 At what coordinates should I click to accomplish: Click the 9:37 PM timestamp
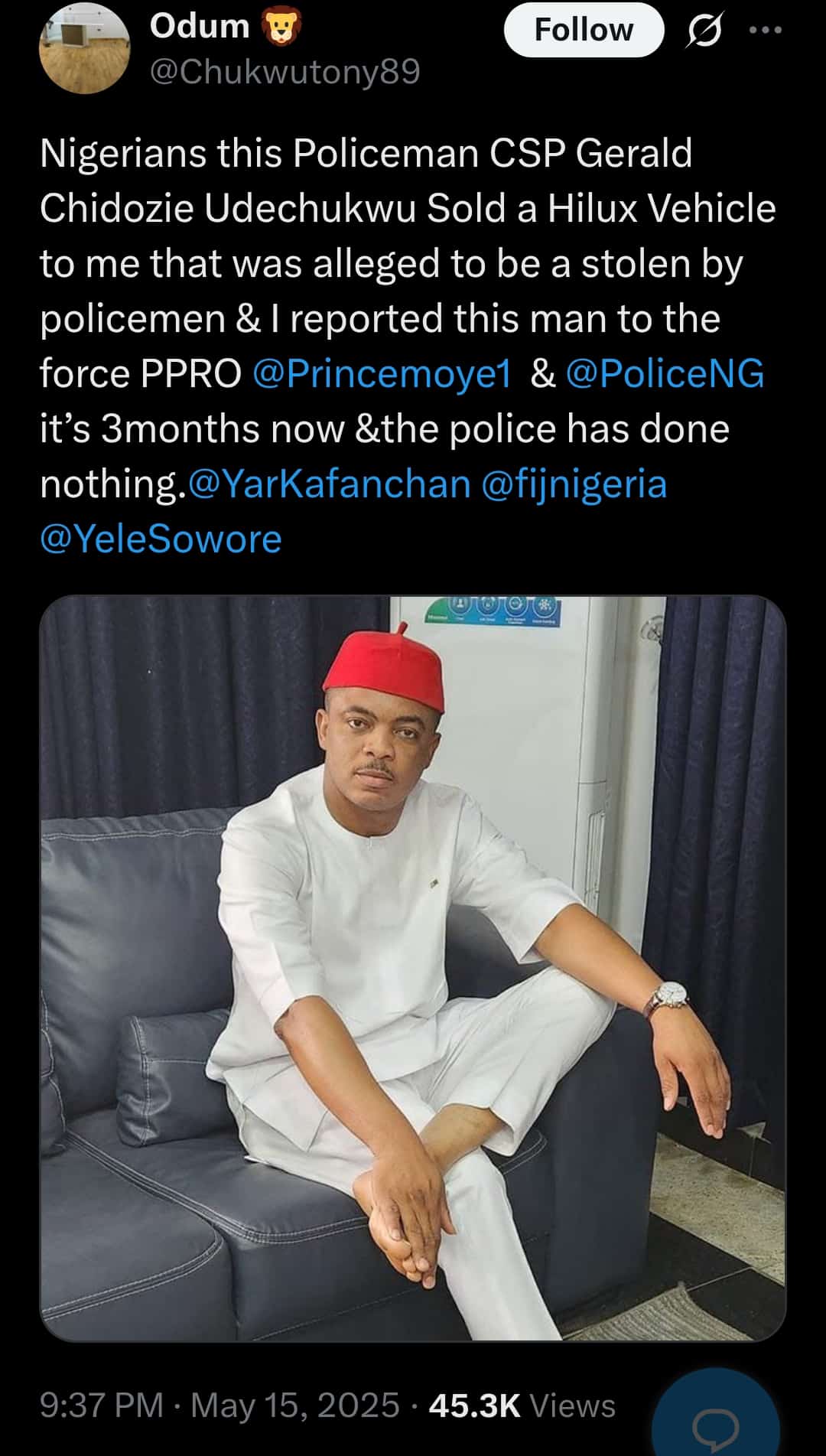tap(101, 1406)
